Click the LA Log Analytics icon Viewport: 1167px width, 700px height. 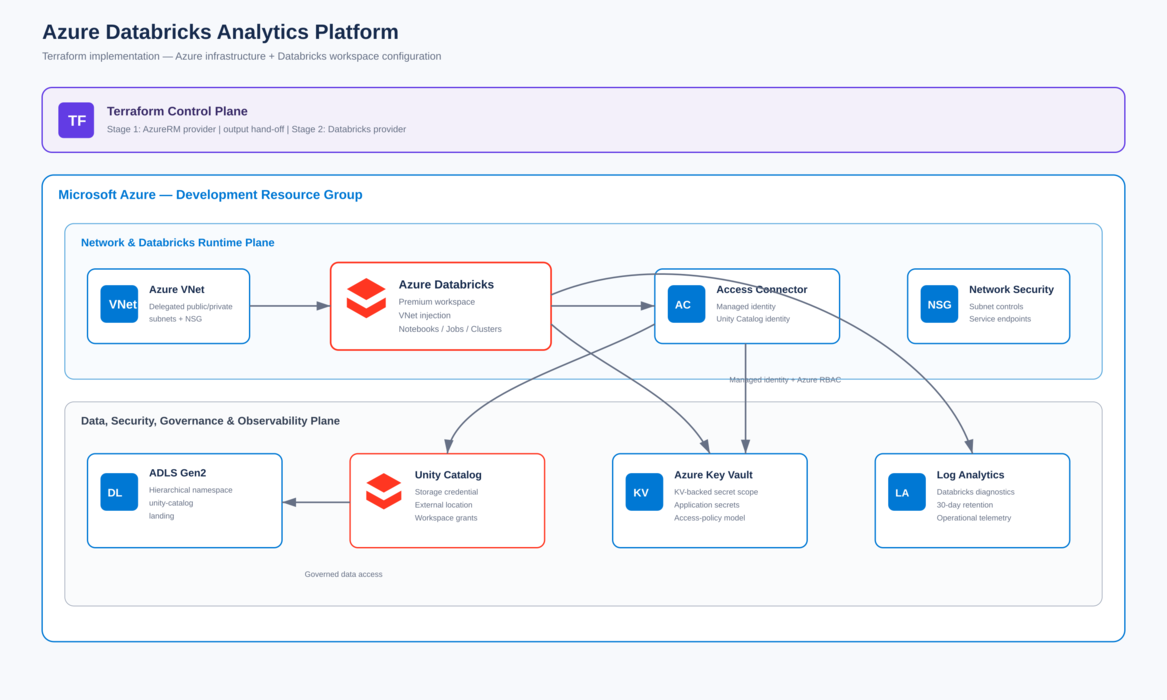(x=907, y=492)
